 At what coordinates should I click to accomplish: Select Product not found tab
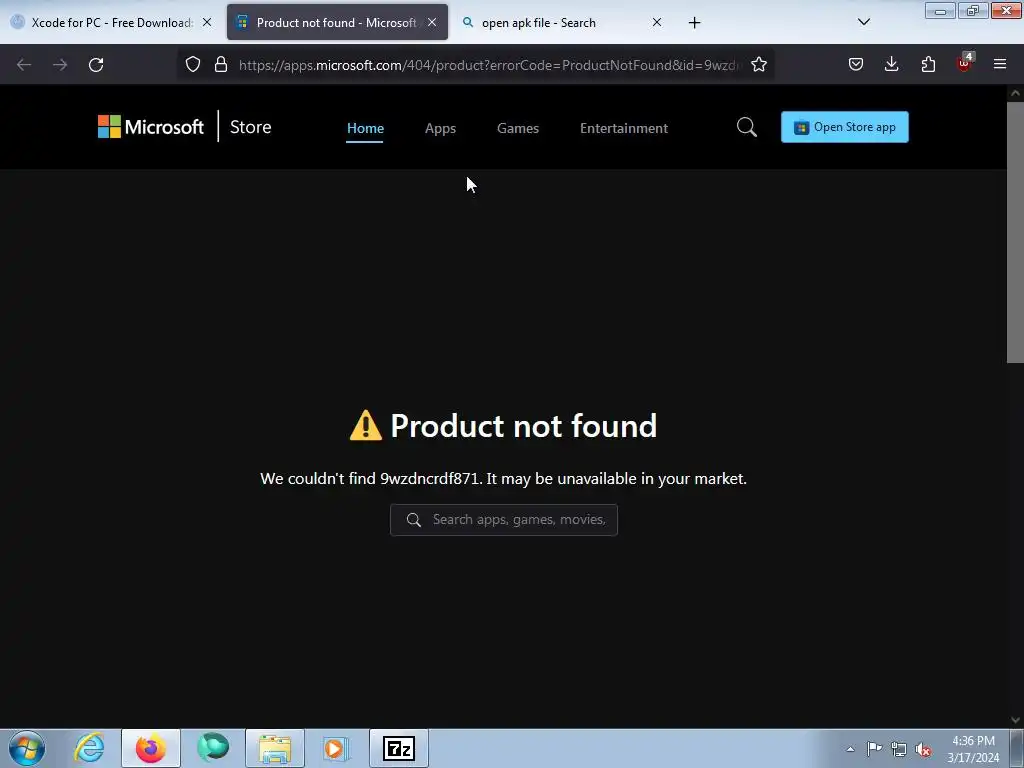click(x=337, y=22)
